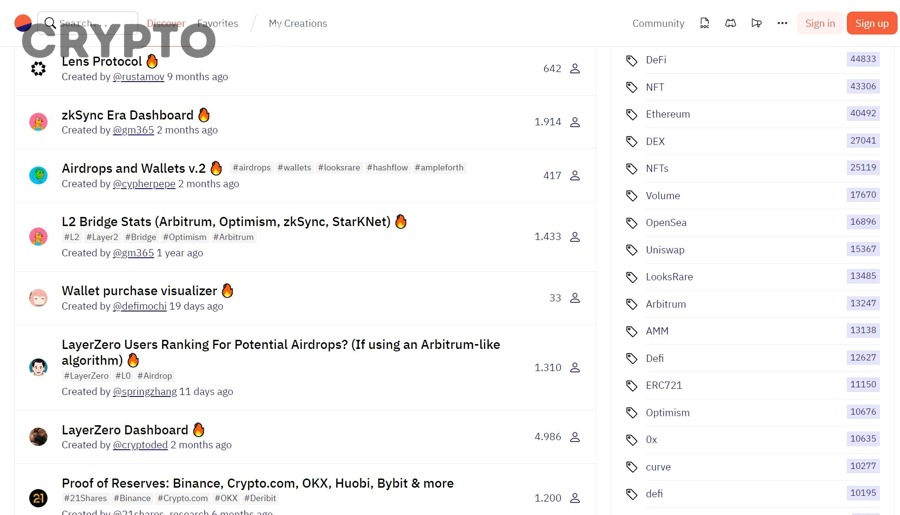Screen dimensions: 900x515
Task: Visit @gm365 profile under zkSync Era
Action: pos(133,130)
